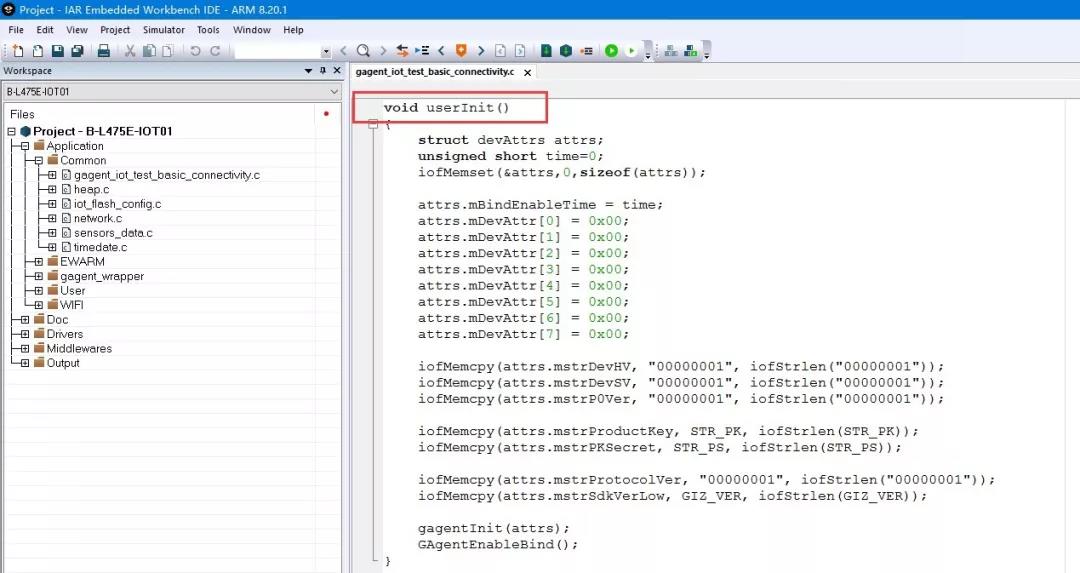Screen dimensions: 1080x573
Task: Expand the network.c file node
Action: pyautogui.click(x=52, y=218)
